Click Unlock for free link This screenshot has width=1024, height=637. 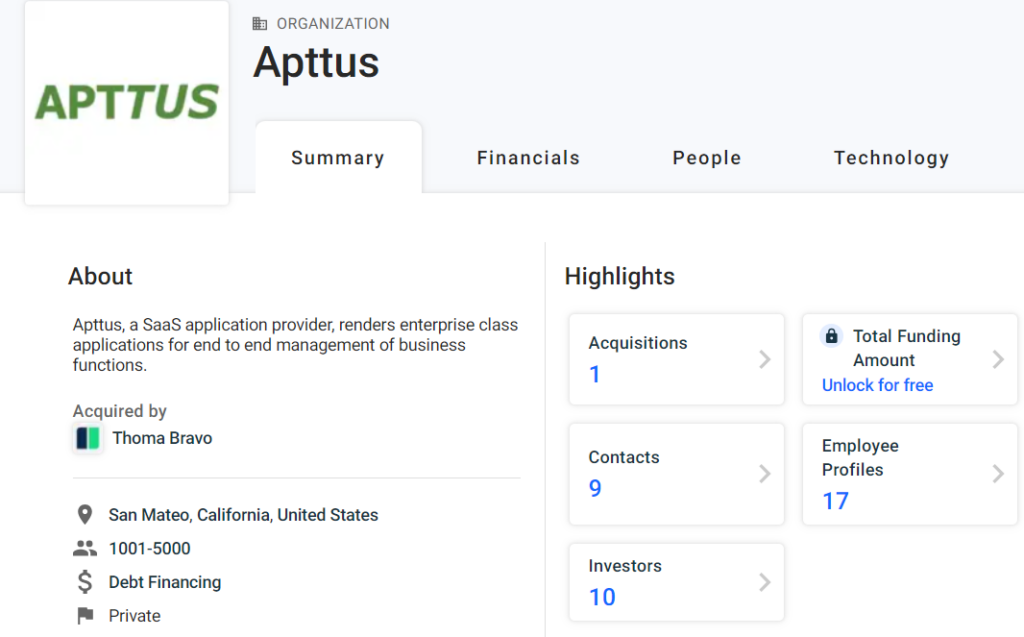[877, 385]
